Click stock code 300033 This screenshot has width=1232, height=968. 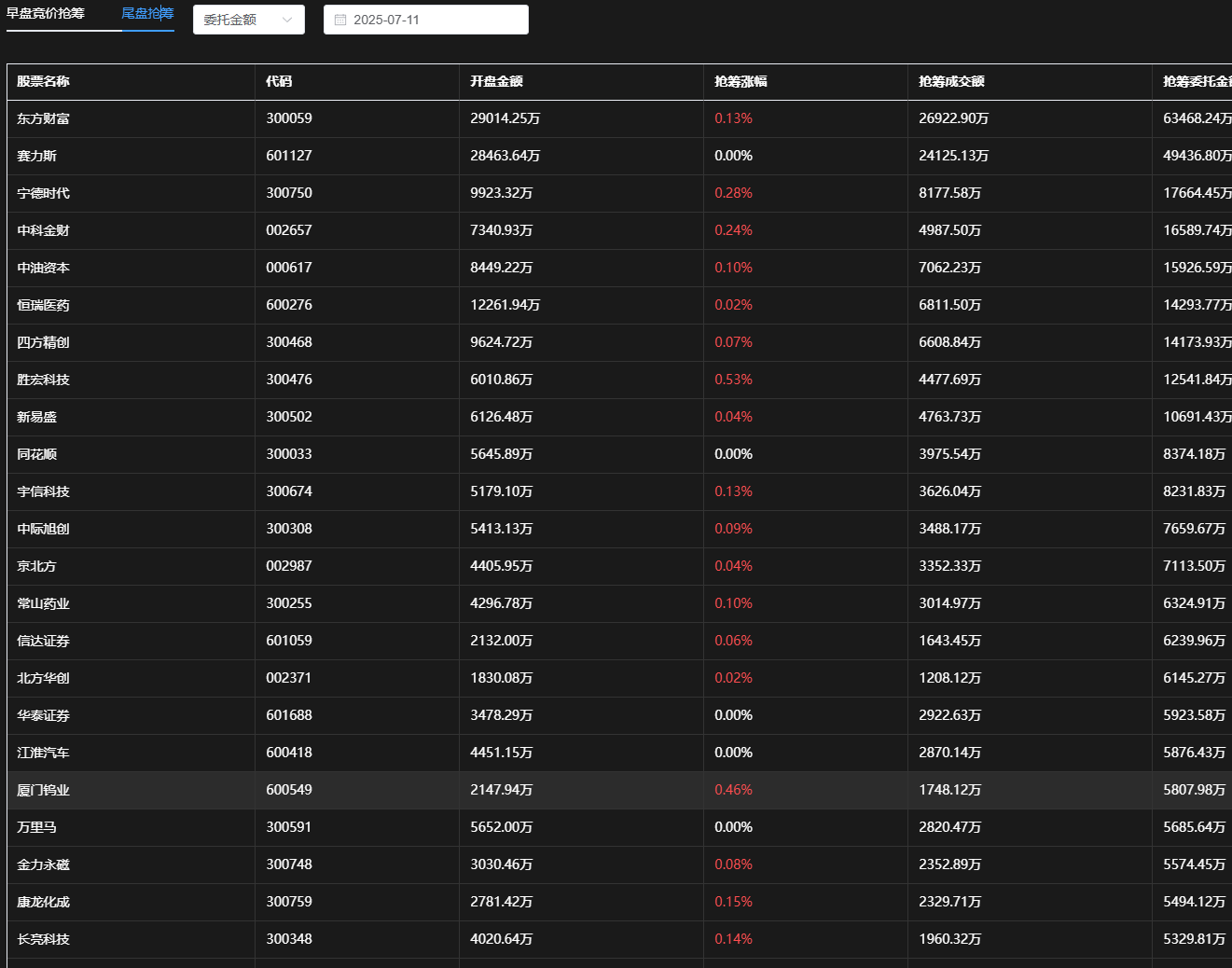click(x=289, y=454)
